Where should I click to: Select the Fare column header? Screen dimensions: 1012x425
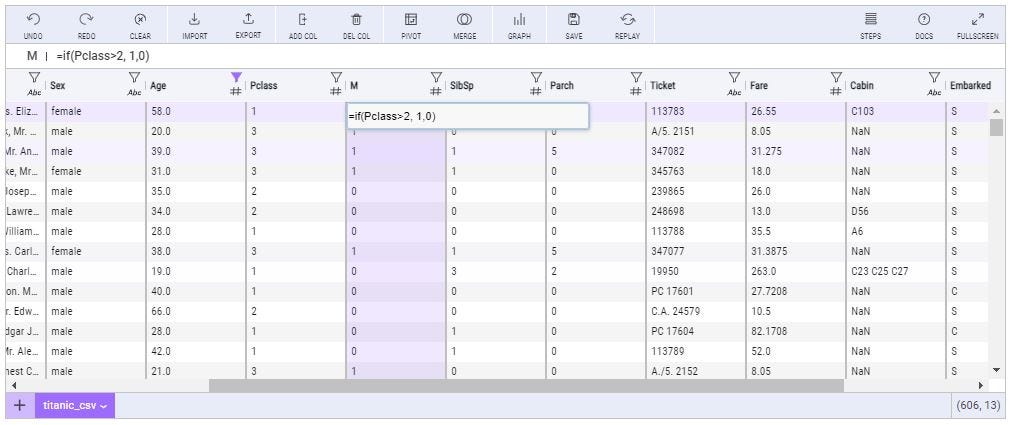tap(759, 85)
